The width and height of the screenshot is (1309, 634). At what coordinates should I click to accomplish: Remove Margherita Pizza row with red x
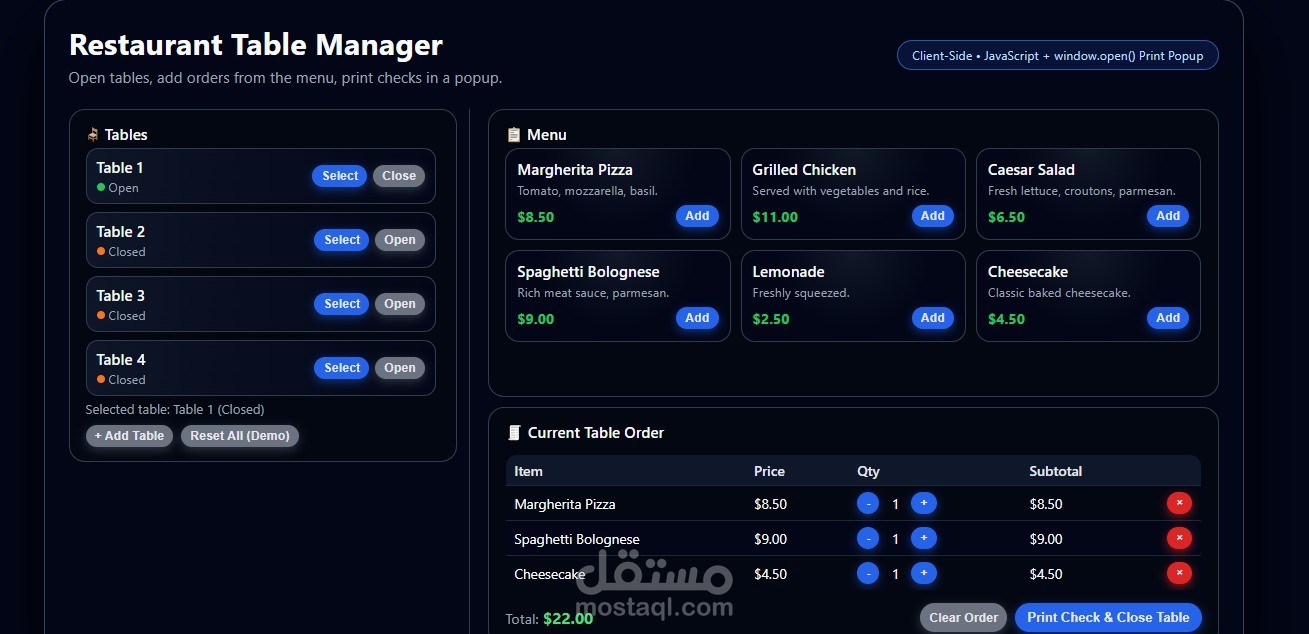[x=1179, y=503]
